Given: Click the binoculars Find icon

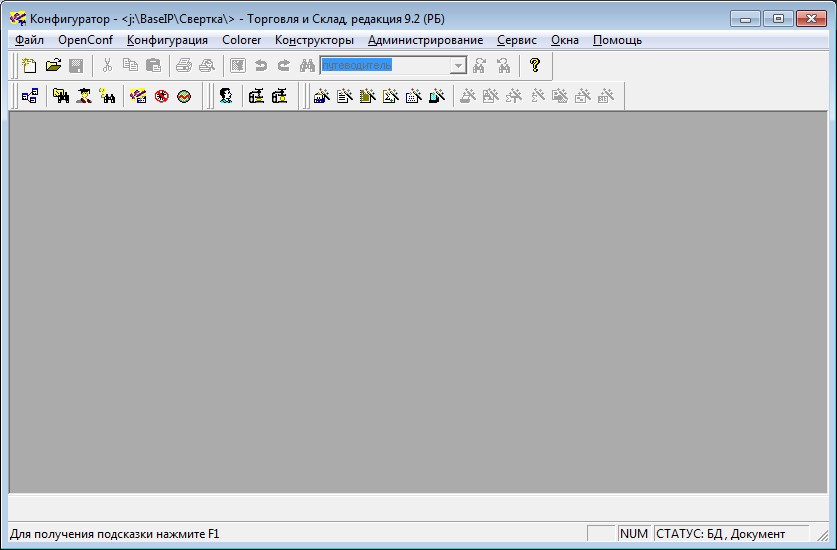Looking at the screenshot, I should [307, 66].
